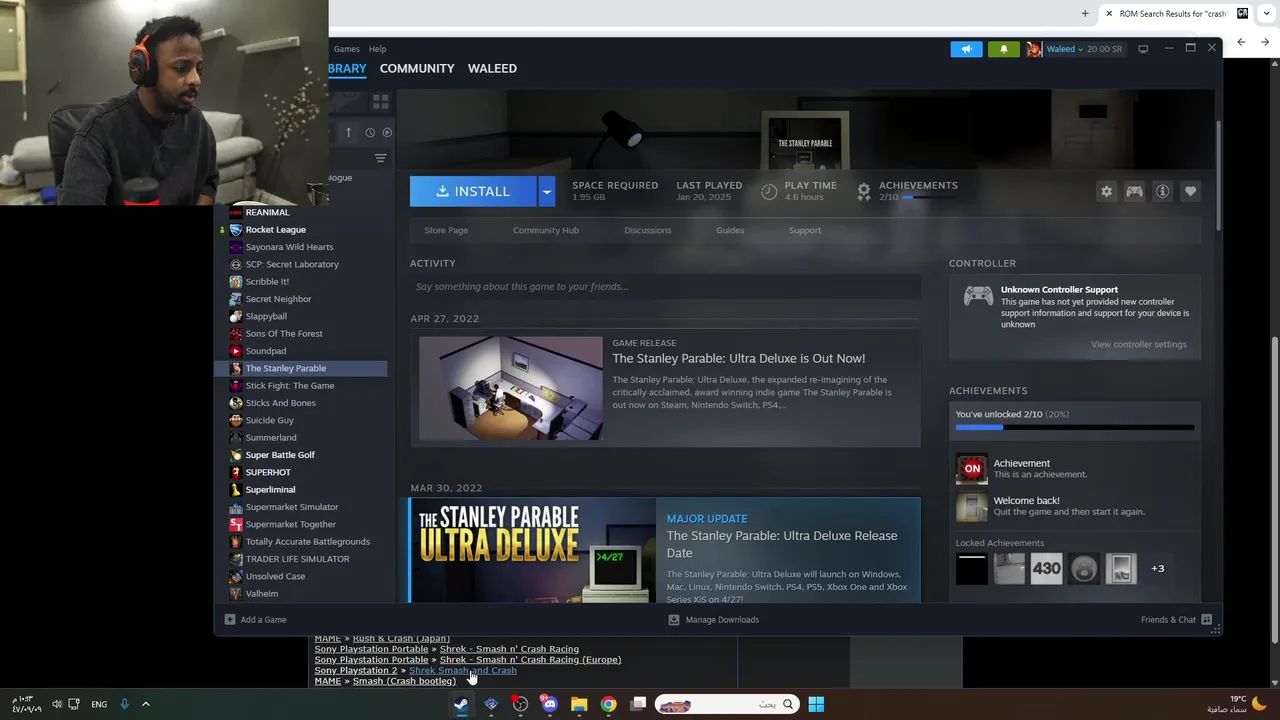Expand Install options dropdown arrow
The width and height of the screenshot is (1280, 720).
coord(546,191)
